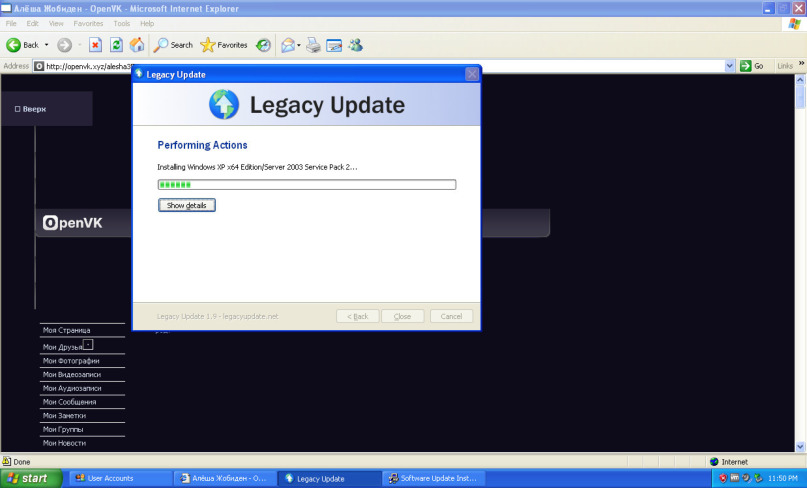
Task: Open the Tools menu
Action: [121, 24]
